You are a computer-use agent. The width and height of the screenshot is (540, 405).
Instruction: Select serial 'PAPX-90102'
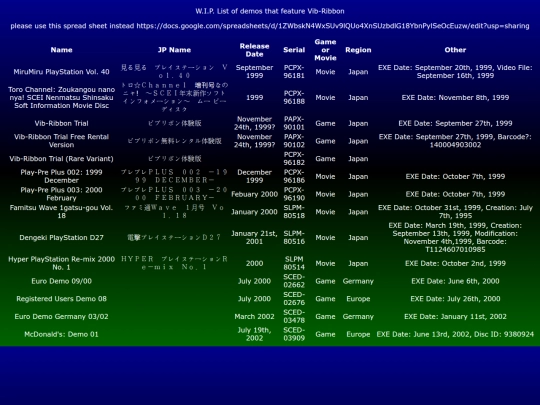tap(294, 141)
